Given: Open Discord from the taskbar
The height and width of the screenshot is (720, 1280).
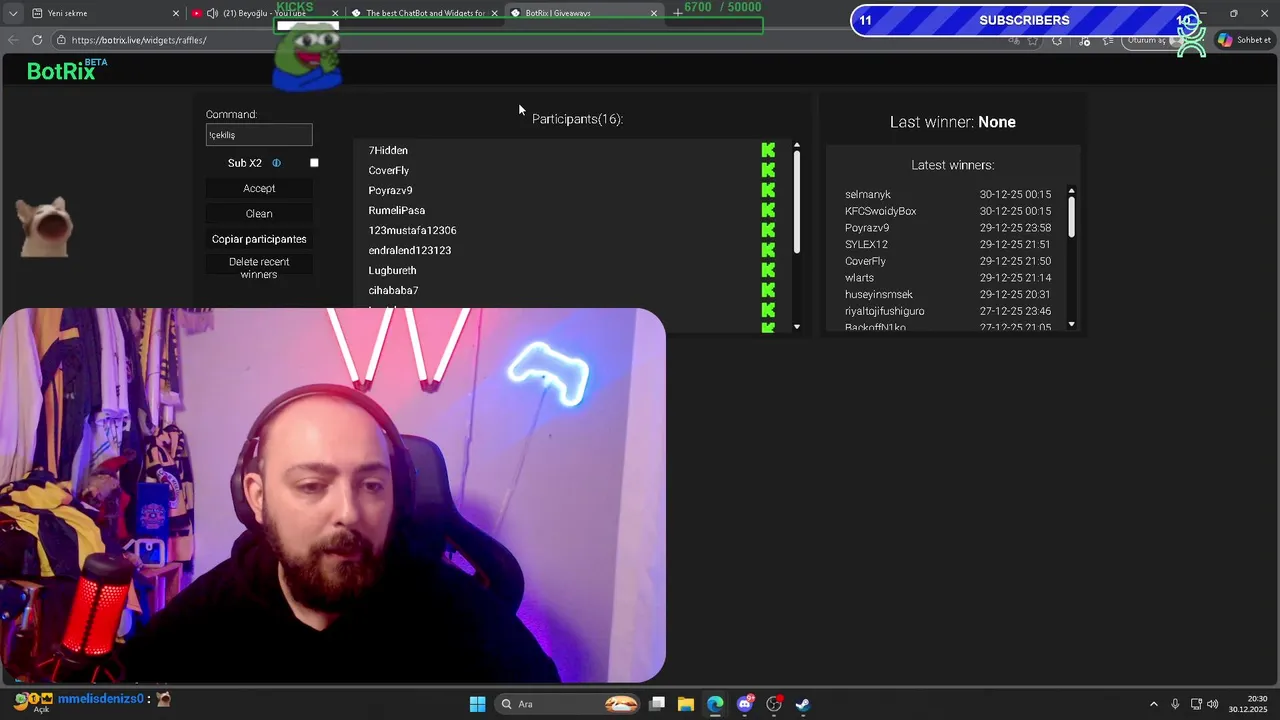Looking at the screenshot, I should pyautogui.click(x=745, y=704).
